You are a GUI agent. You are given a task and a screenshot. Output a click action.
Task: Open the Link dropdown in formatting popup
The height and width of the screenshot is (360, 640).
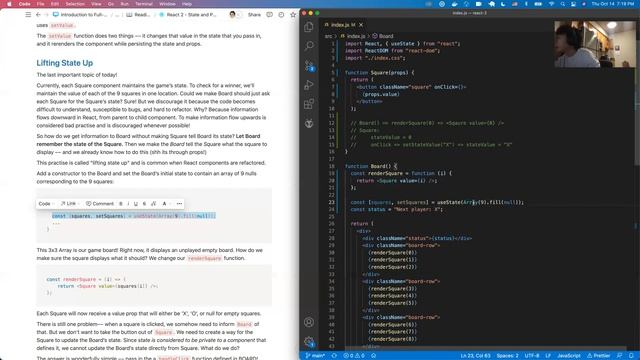click(70, 204)
